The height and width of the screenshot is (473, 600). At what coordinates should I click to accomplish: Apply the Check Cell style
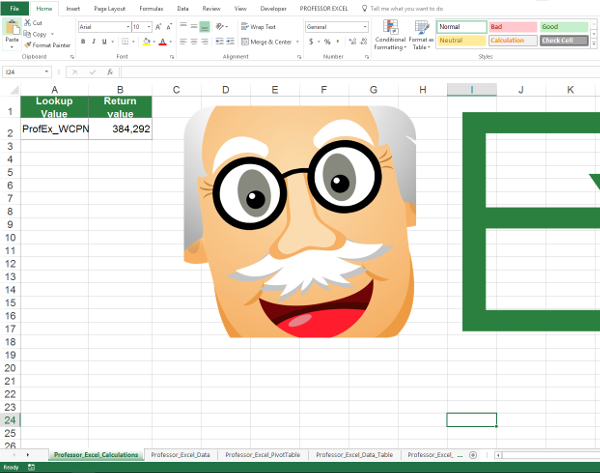point(564,41)
